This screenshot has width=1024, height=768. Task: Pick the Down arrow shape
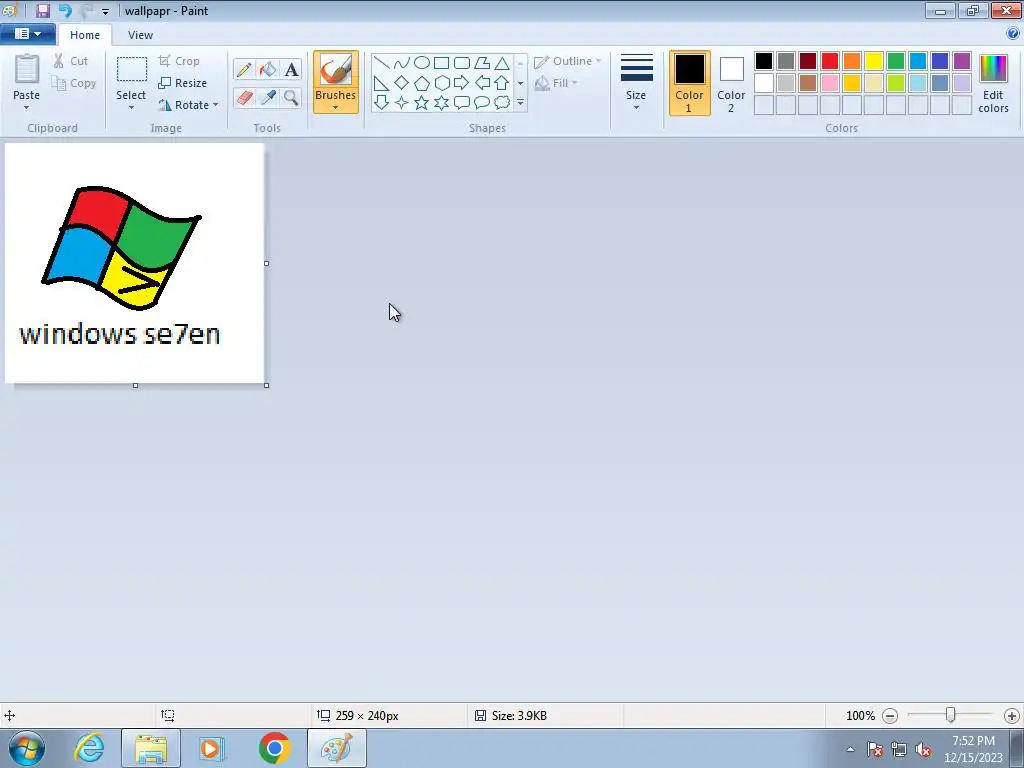tap(381, 103)
